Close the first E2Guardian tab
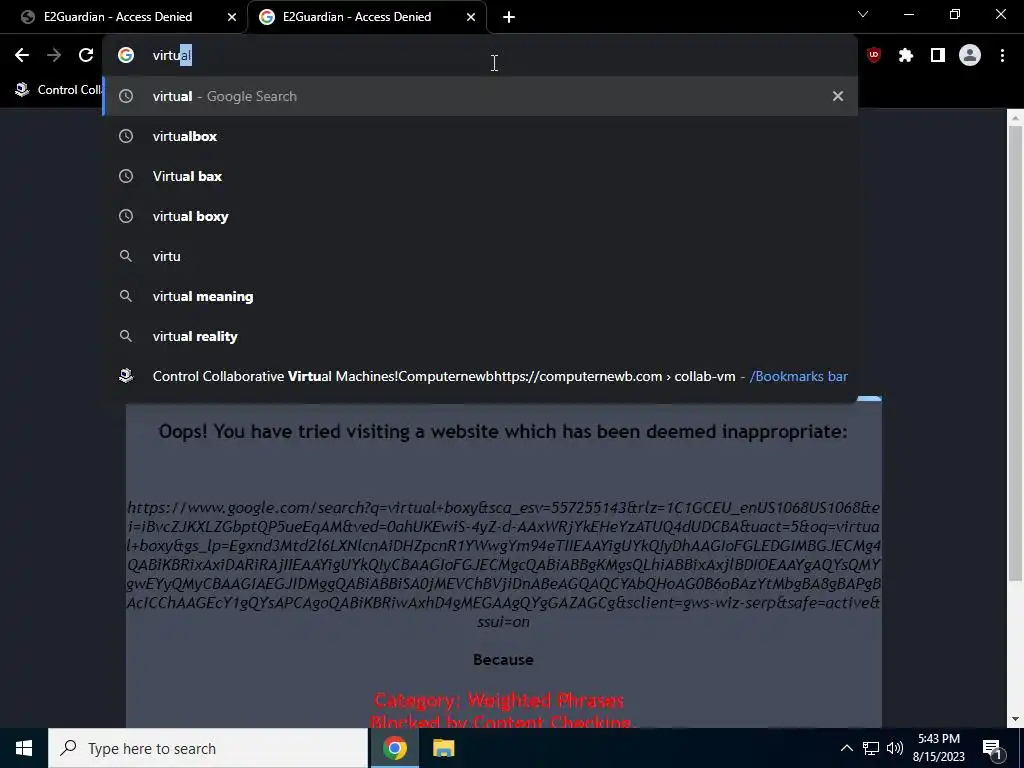The height and width of the screenshot is (768, 1024). tap(232, 17)
